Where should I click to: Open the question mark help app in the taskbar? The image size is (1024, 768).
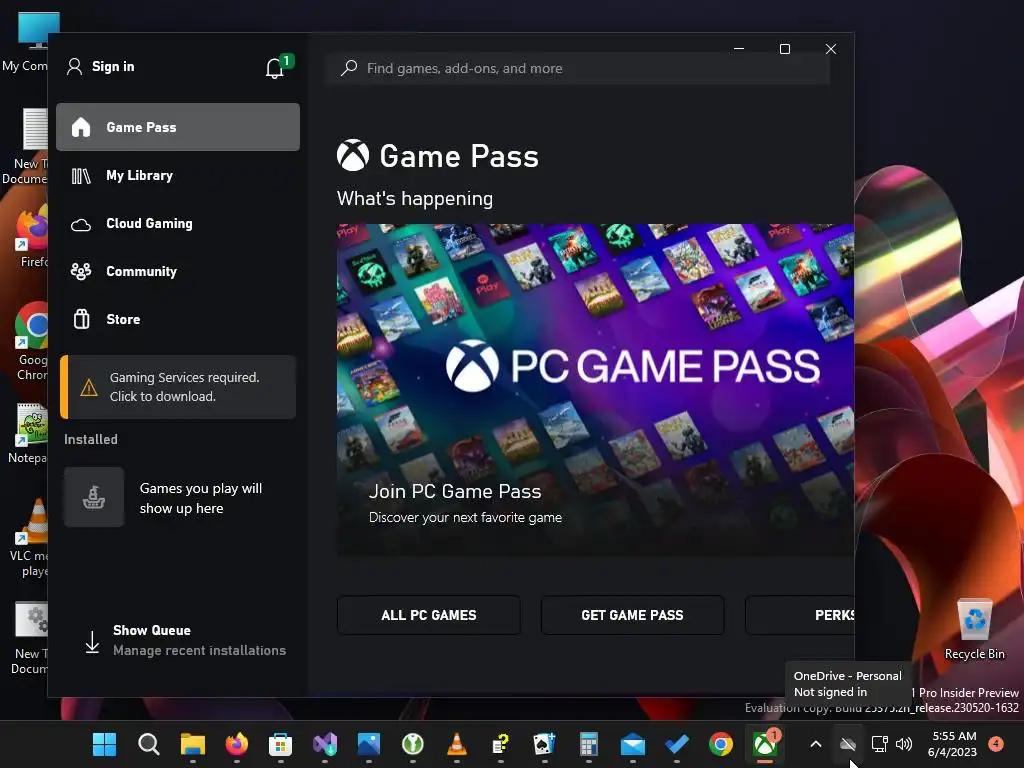click(x=501, y=744)
